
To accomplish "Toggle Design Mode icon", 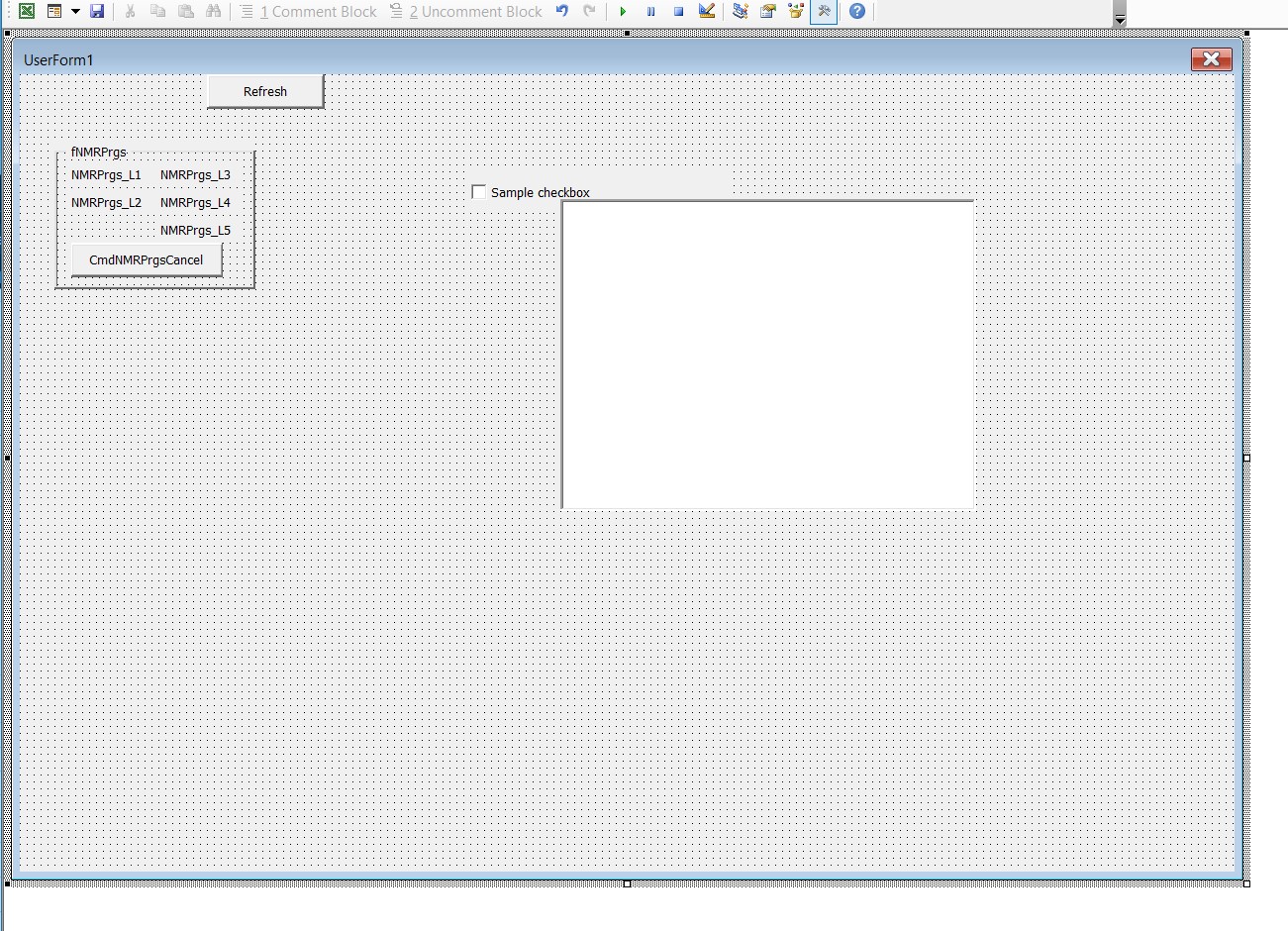I will [707, 12].
